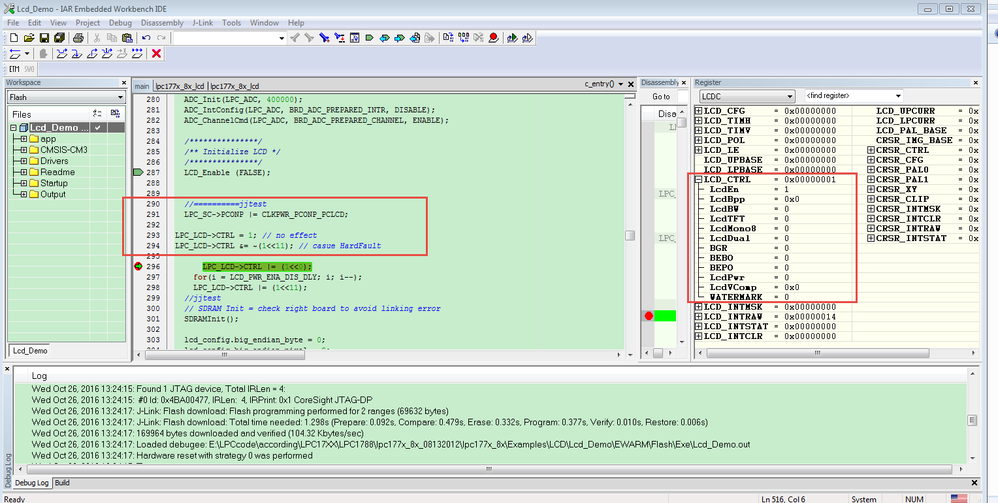Click the Debug Log vertical scrollbar

[972, 420]
